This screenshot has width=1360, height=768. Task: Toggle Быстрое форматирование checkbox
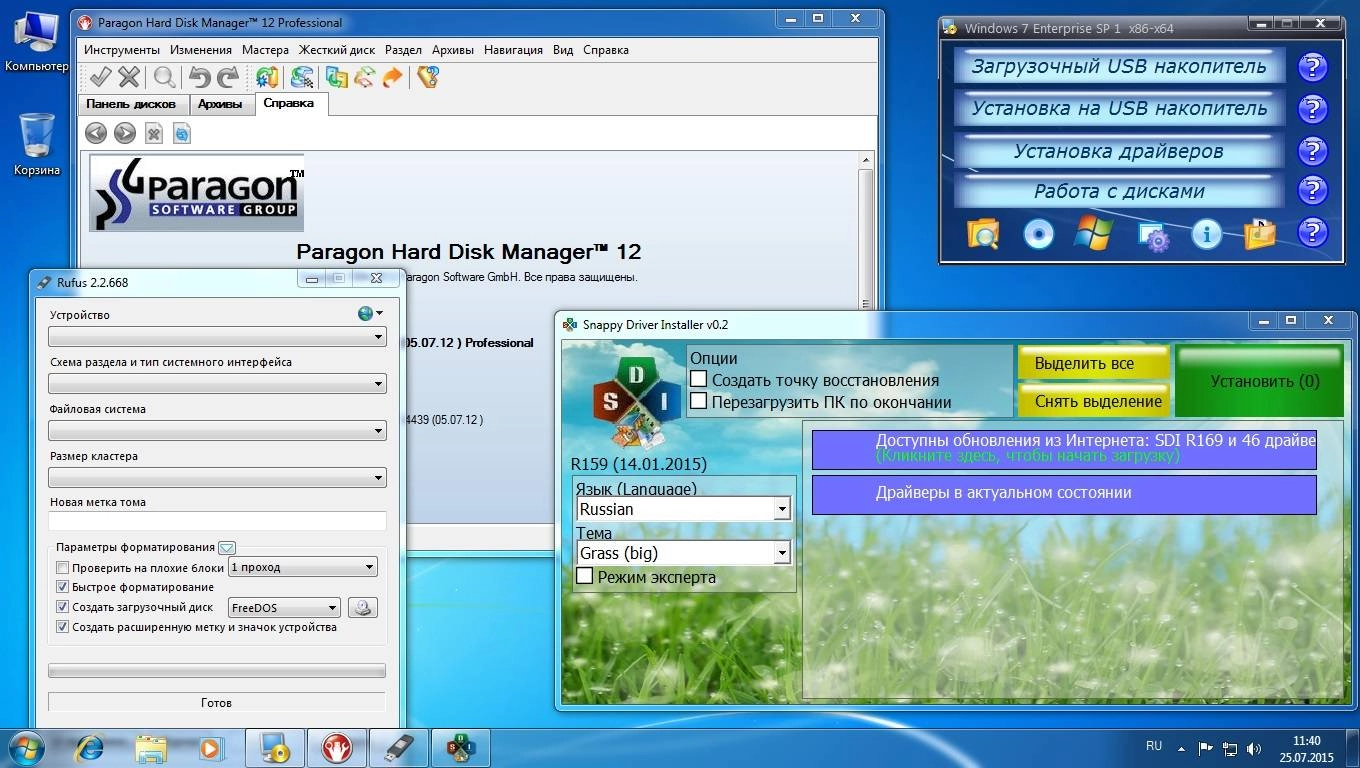click(x=63, y=587)
